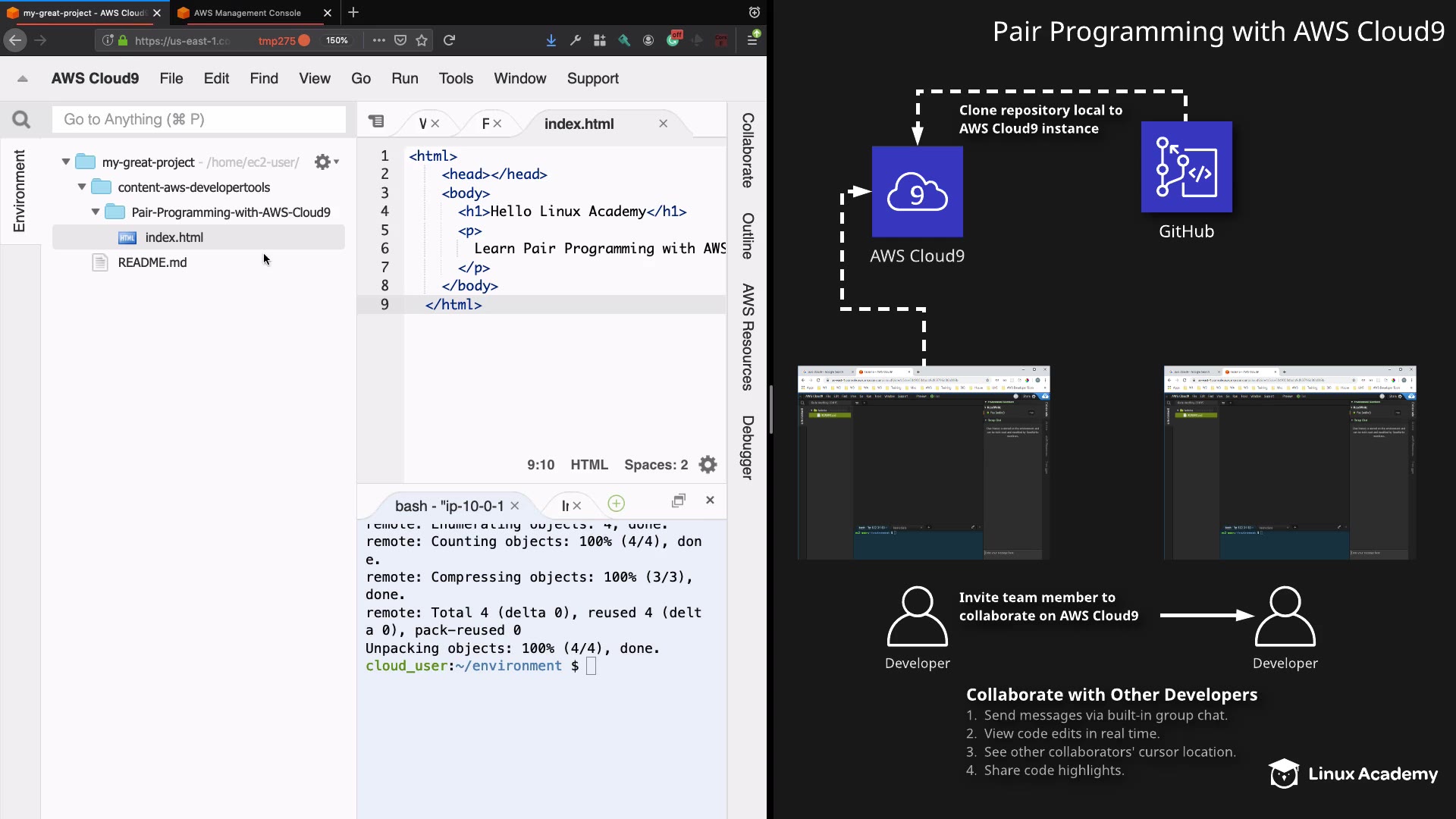Collapse the my-great-project folder

coord(66,162)
